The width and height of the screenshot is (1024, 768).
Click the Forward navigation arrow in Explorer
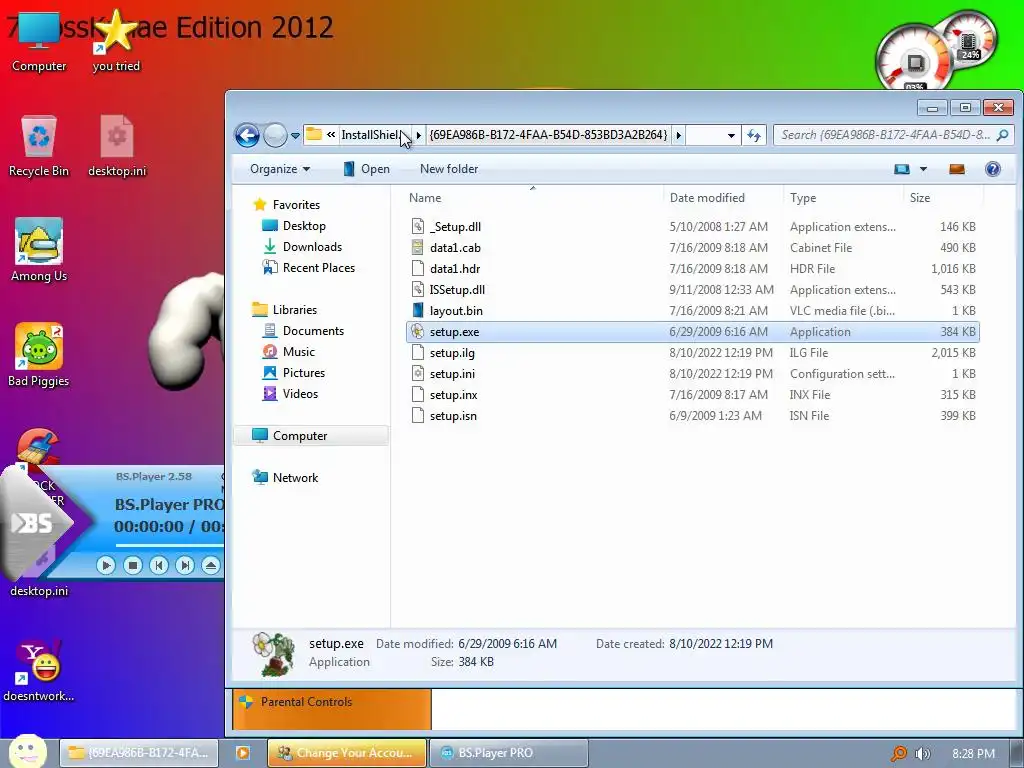click(275, 135)
